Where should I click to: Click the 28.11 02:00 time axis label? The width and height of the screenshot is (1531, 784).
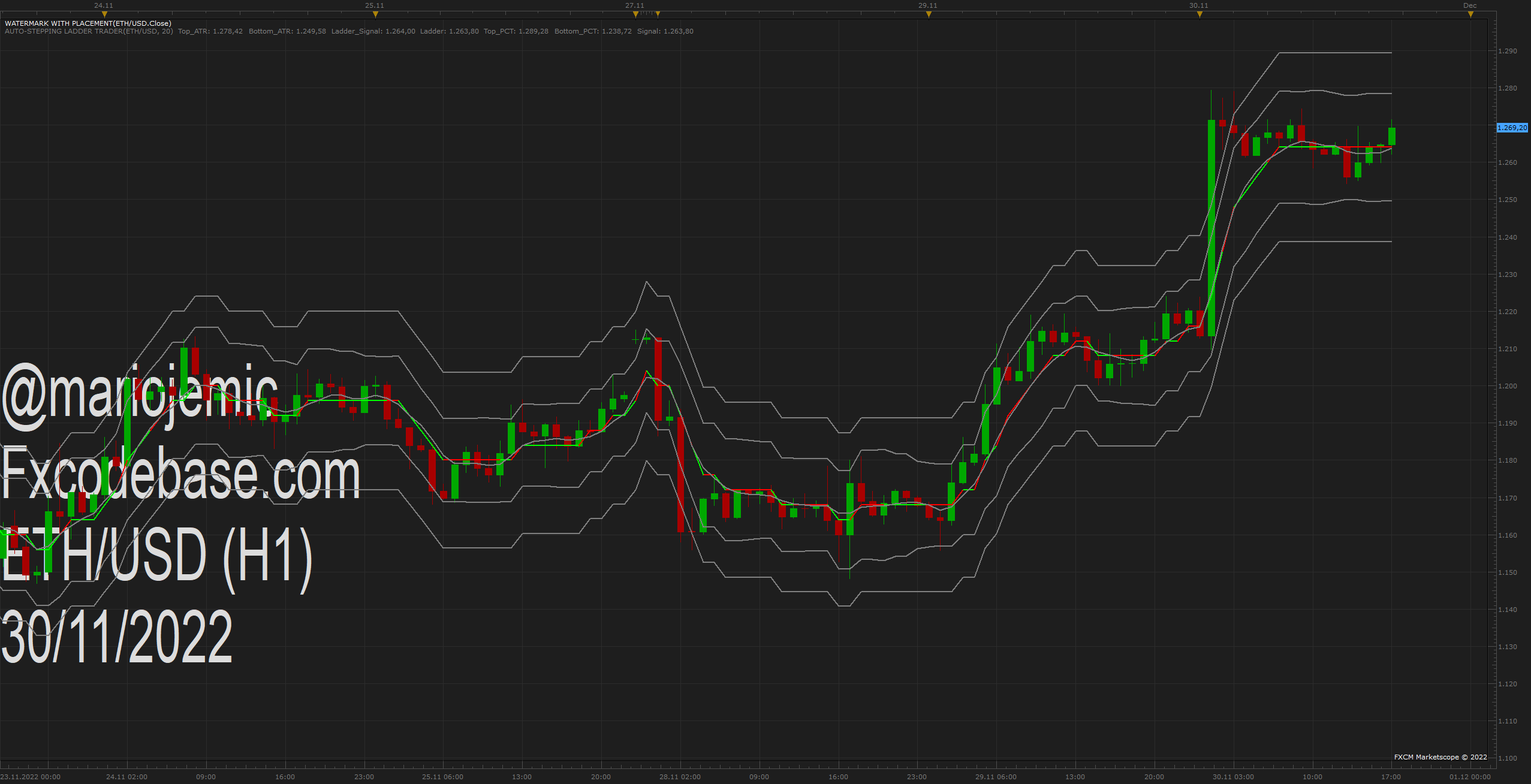pyautogui.click(x=680, y=777)
